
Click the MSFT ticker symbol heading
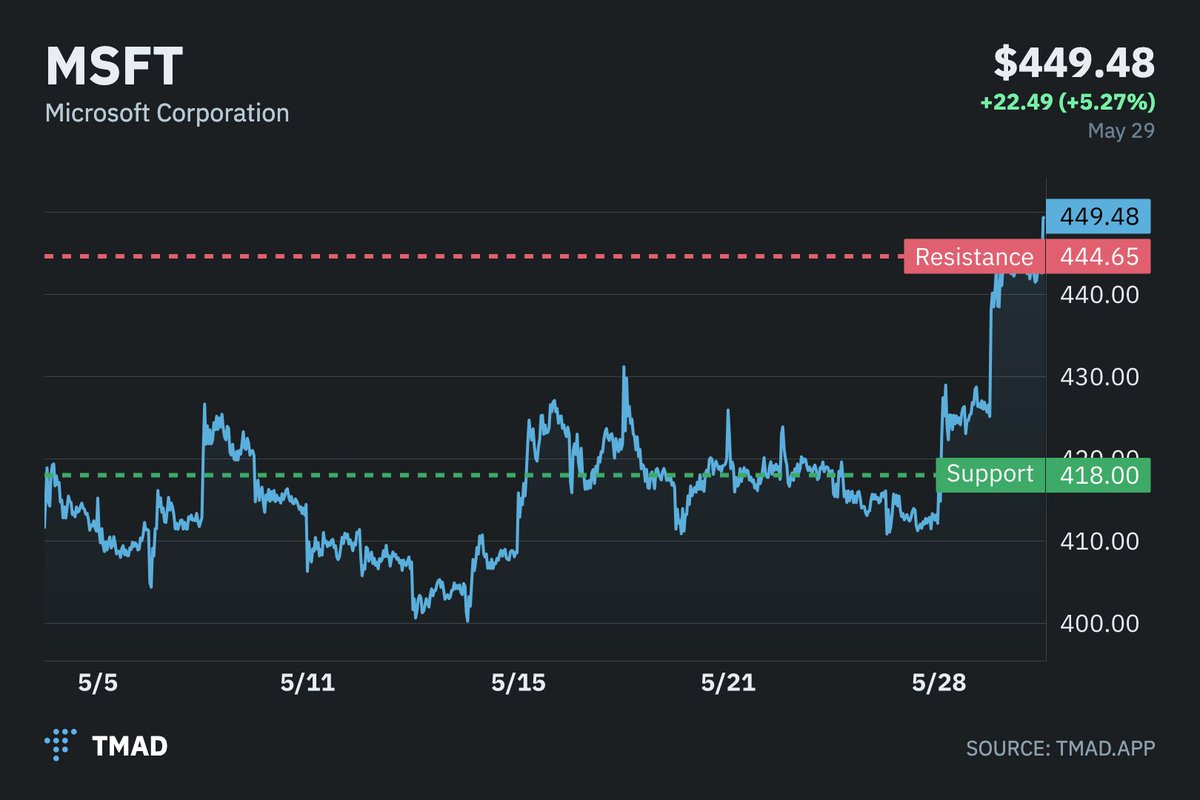coord(114,66)
